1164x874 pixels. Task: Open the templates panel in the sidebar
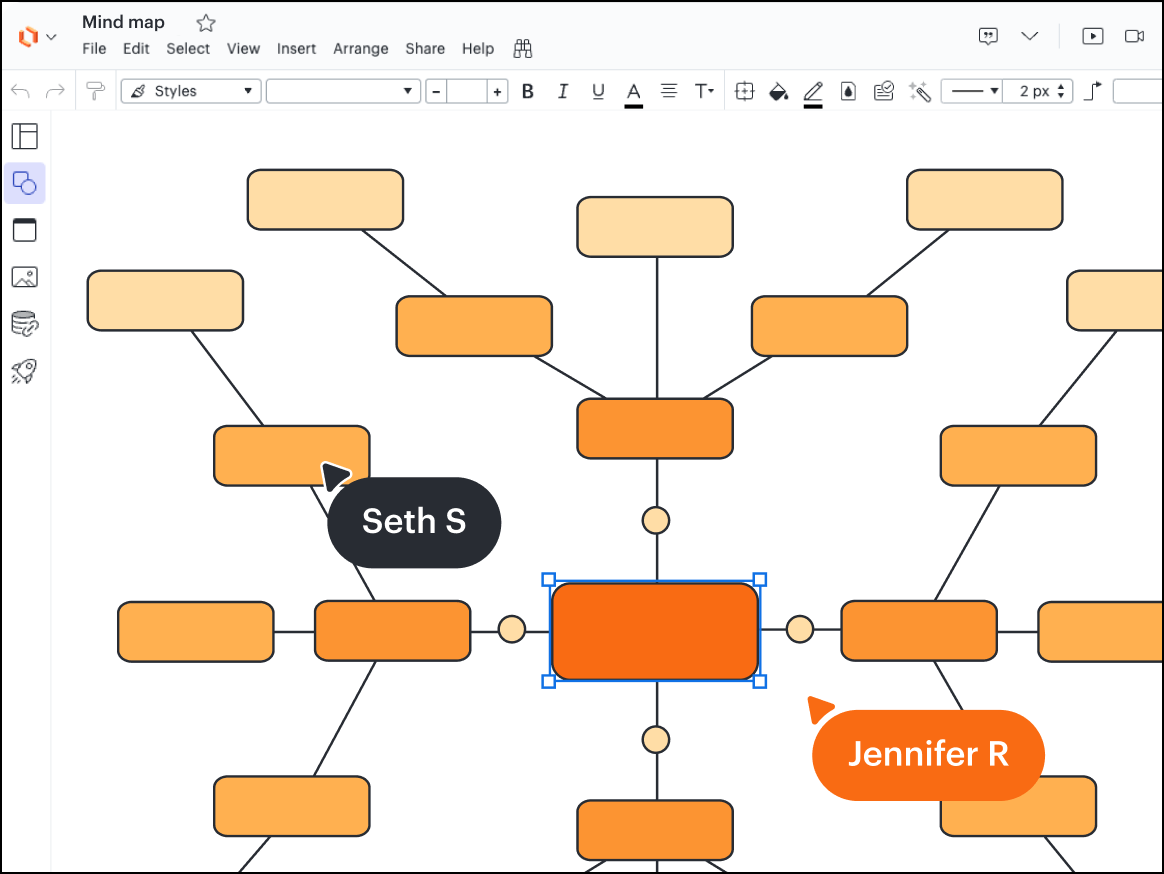[24, 136]
